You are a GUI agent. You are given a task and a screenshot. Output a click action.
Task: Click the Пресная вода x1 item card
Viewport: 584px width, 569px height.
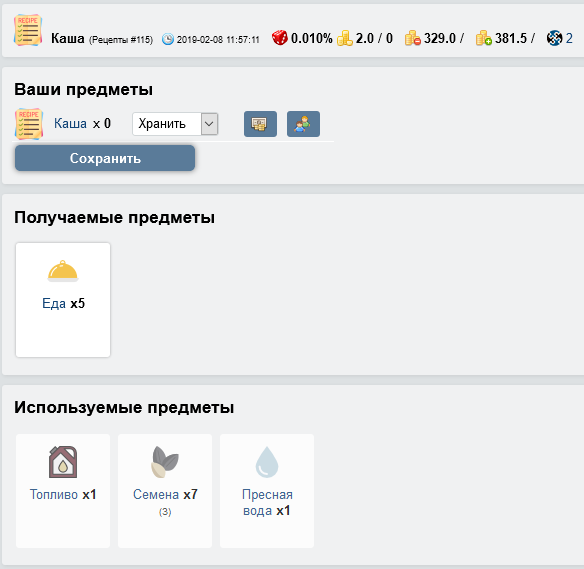[x=267, y=491]
